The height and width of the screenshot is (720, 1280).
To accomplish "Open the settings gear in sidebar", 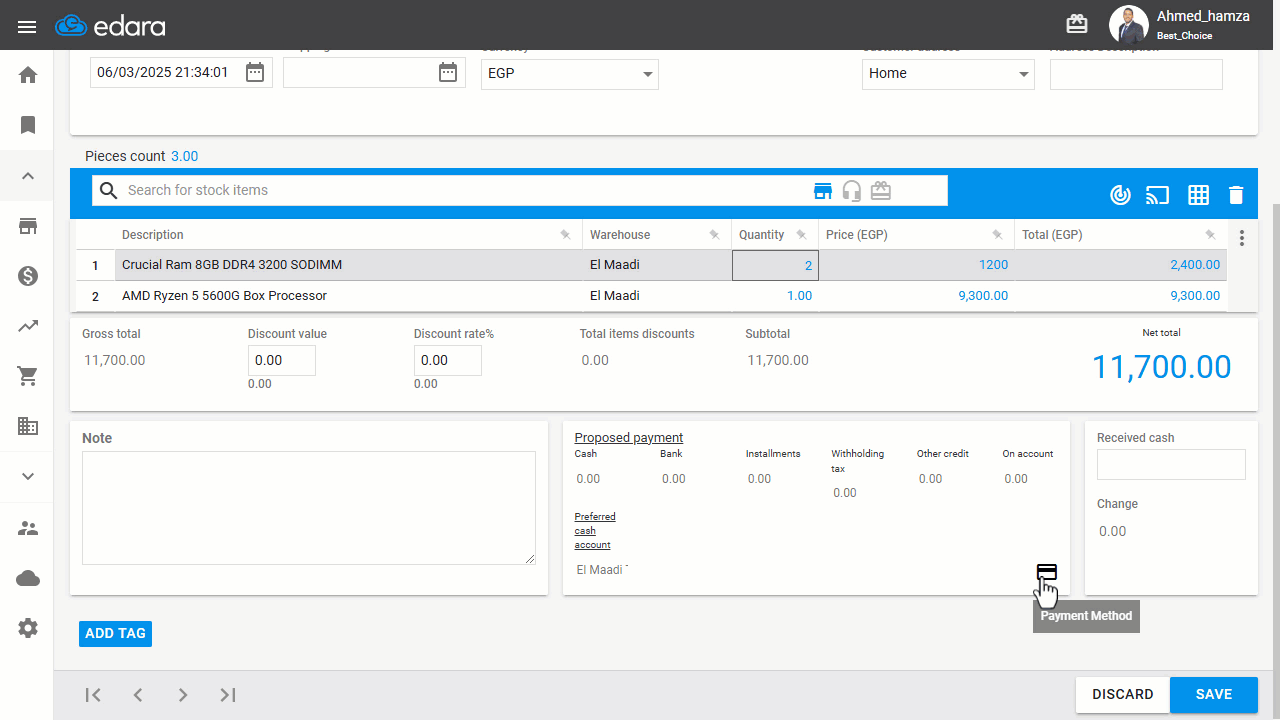I will click(28, 628).
